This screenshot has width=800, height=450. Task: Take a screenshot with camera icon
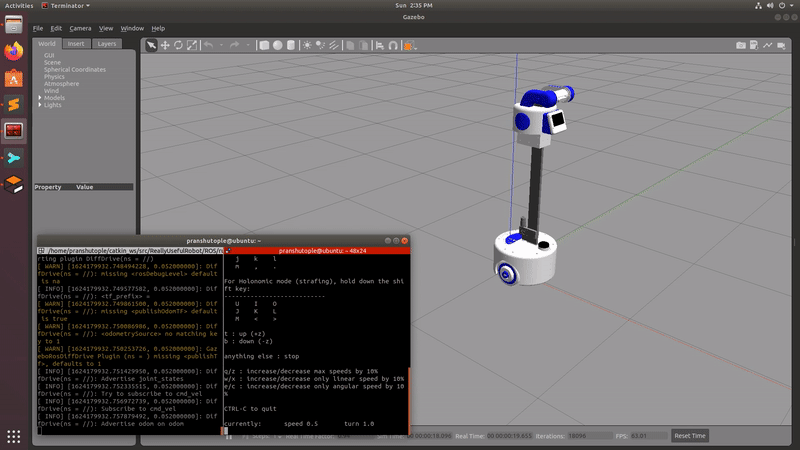(x=740, y=45)
